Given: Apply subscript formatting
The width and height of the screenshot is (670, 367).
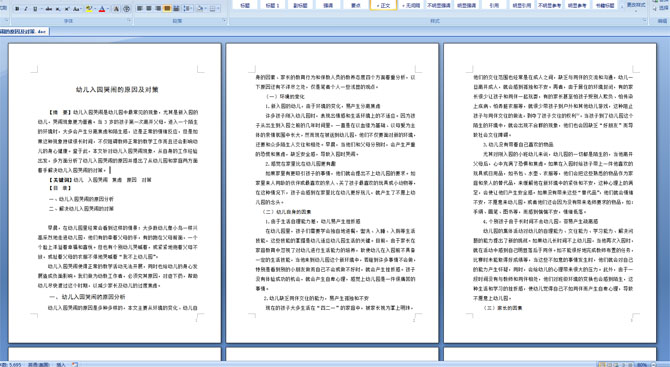Looking at the screenshot, I should click(x=58, y=9).
